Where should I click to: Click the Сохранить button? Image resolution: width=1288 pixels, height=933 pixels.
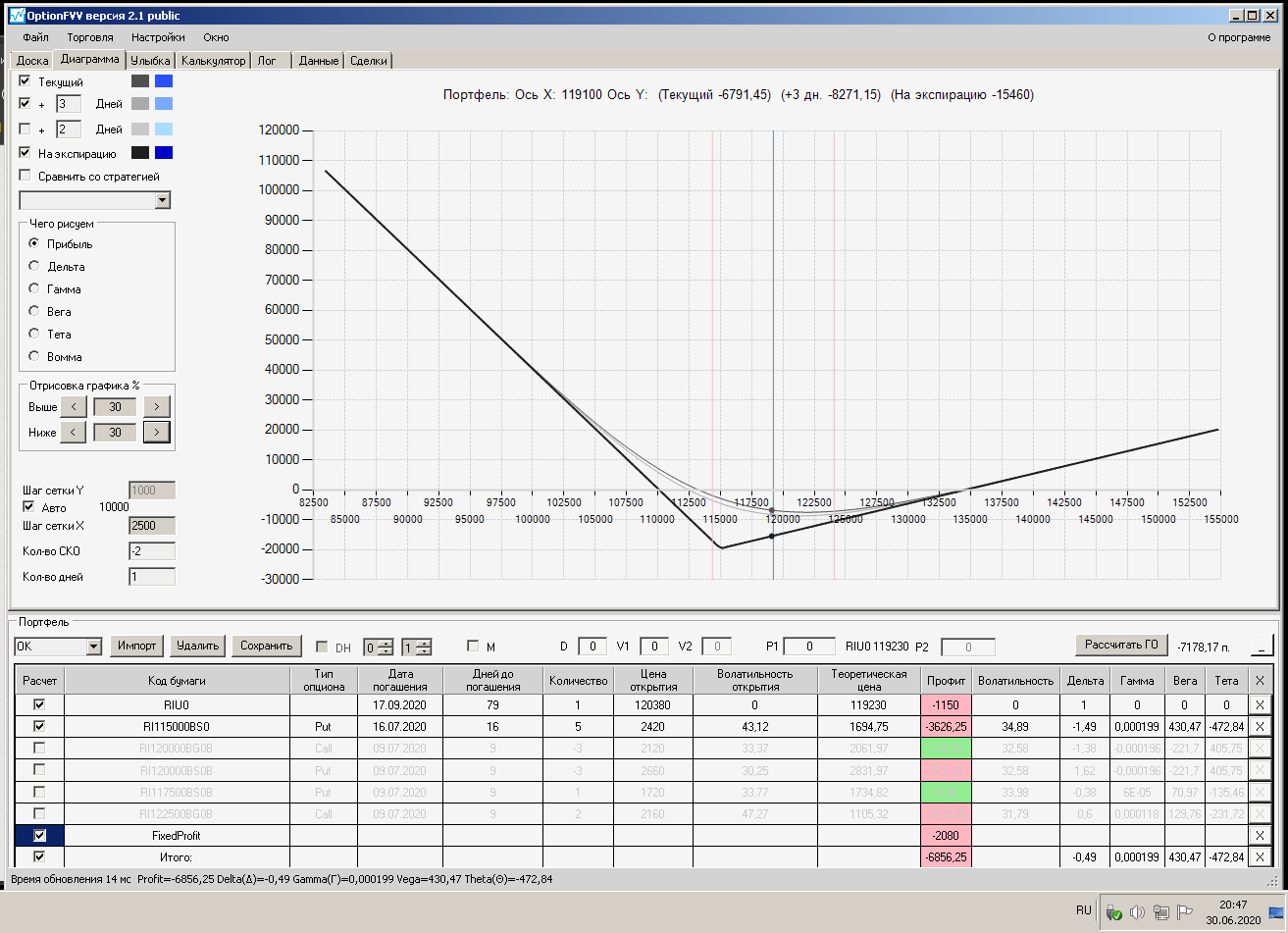(267, 646)
